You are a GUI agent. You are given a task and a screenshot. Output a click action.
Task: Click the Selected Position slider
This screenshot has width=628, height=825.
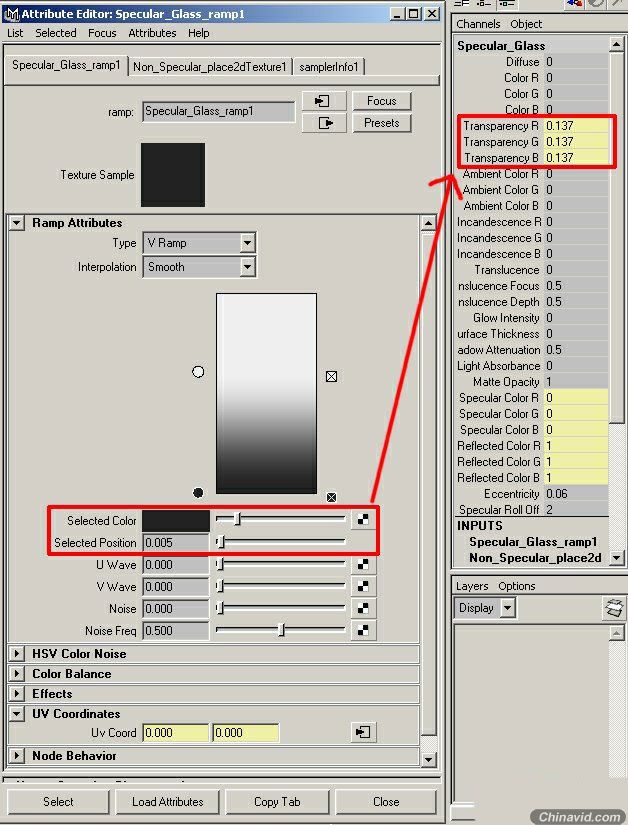click(x=280, y=541)
